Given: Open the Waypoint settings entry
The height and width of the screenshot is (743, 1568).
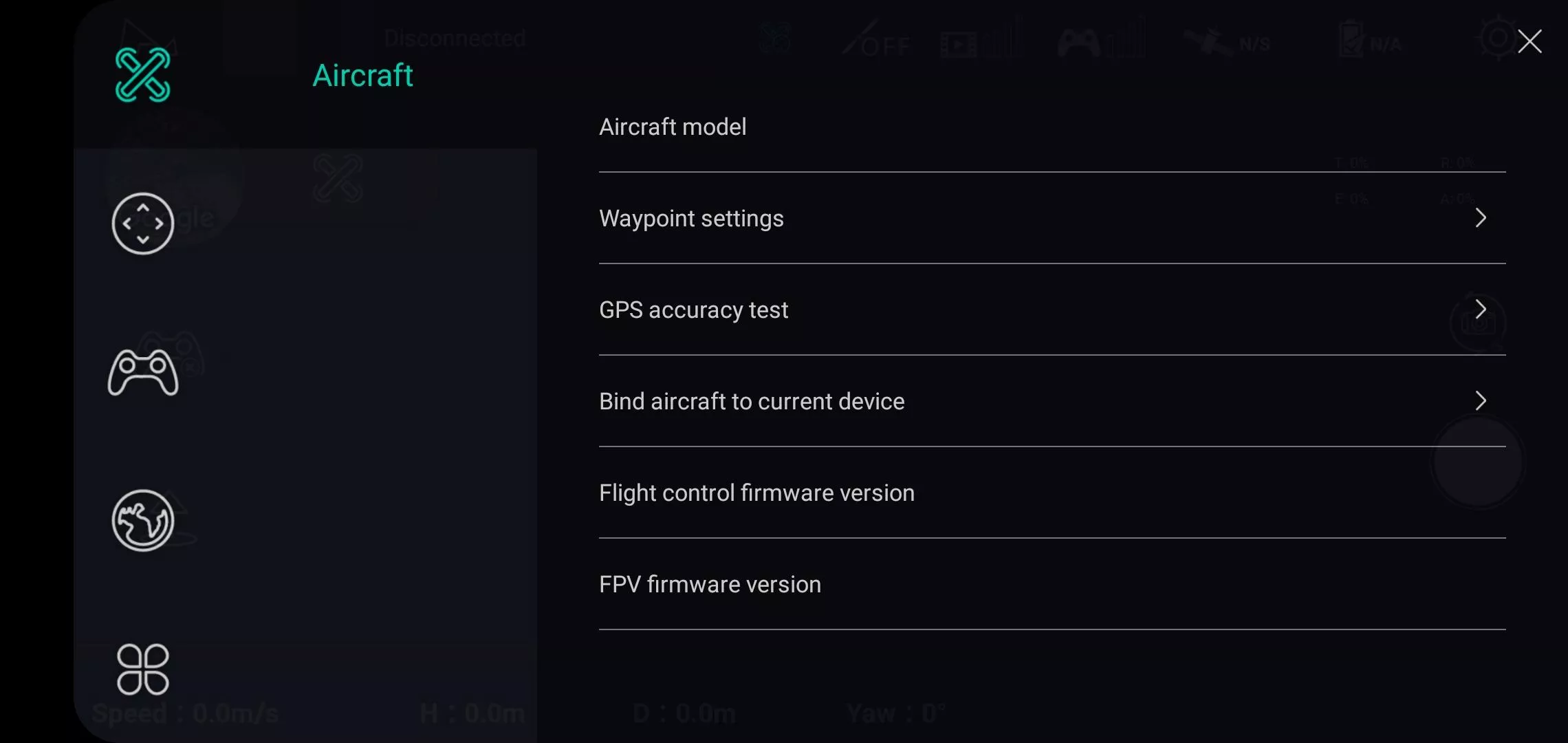Looking at the screenshot, I should pos(1052,218).
